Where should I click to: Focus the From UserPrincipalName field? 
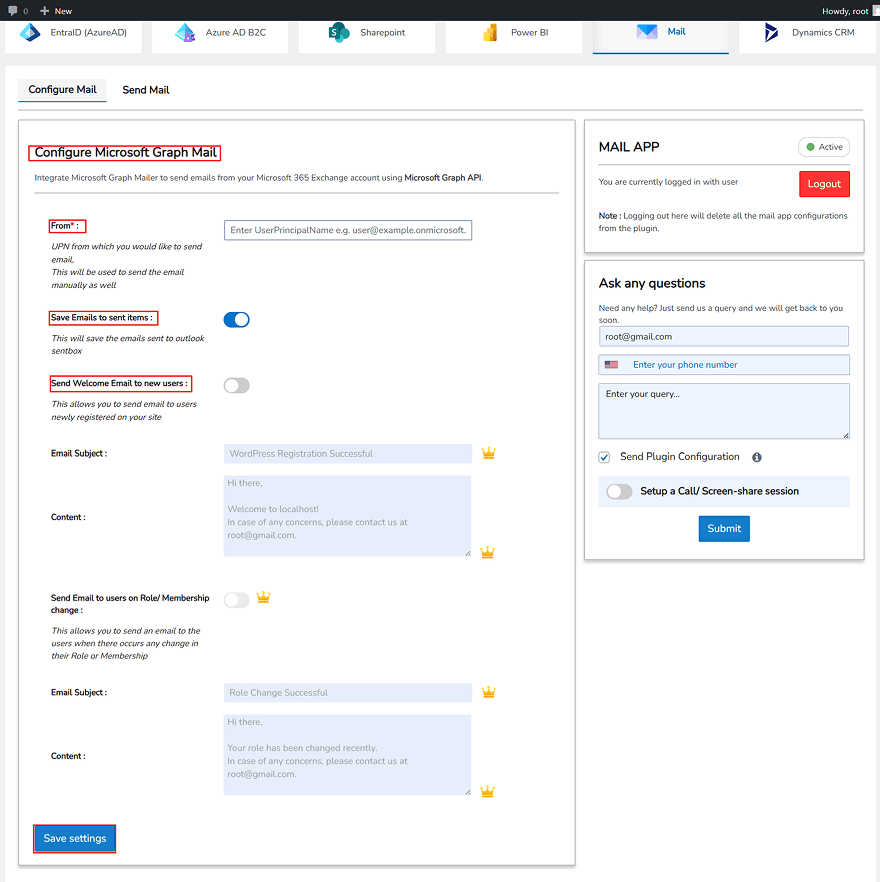(x=348, y=230)
